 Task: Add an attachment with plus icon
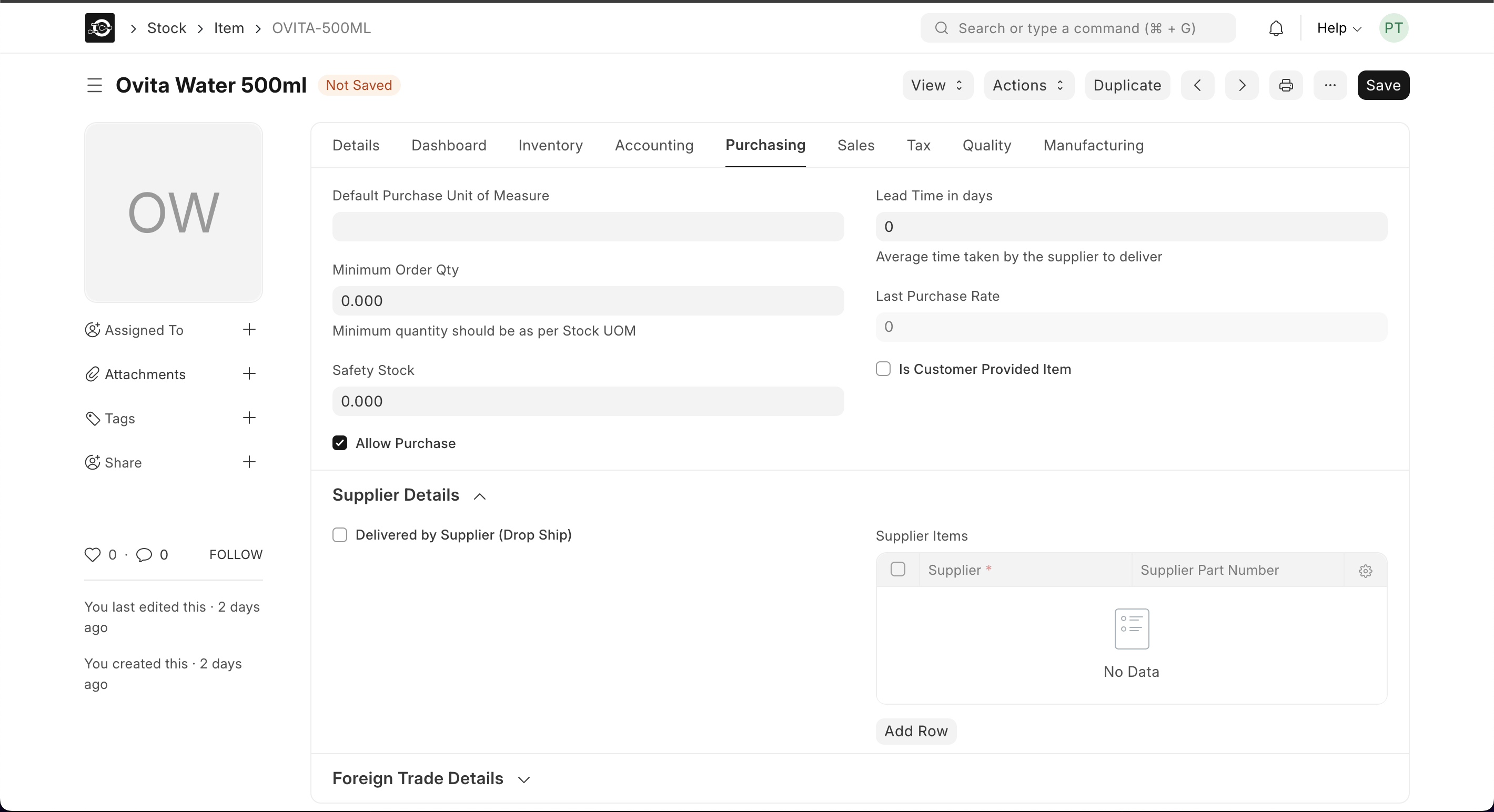pos(249,374)
